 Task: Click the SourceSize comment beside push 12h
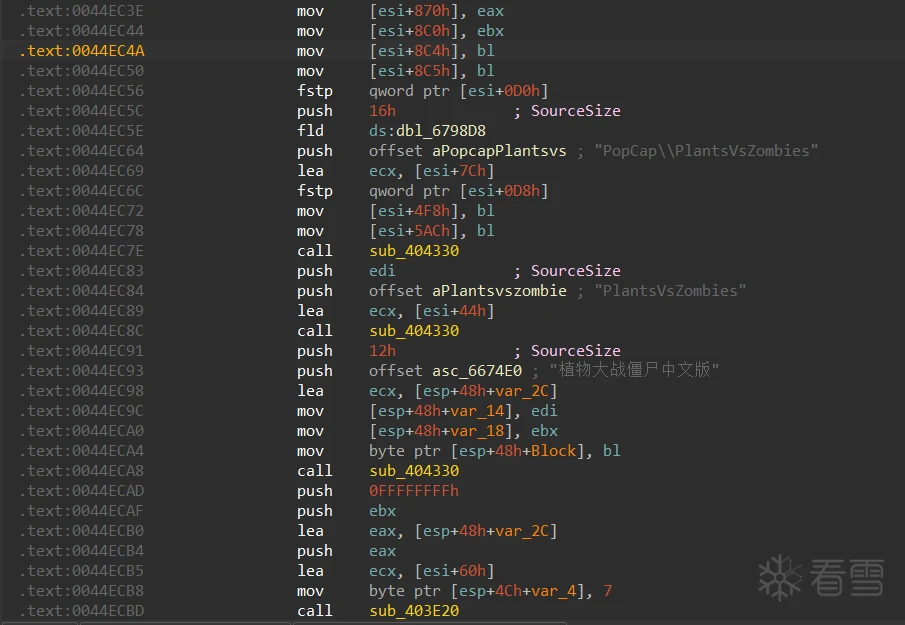point(575,351)
